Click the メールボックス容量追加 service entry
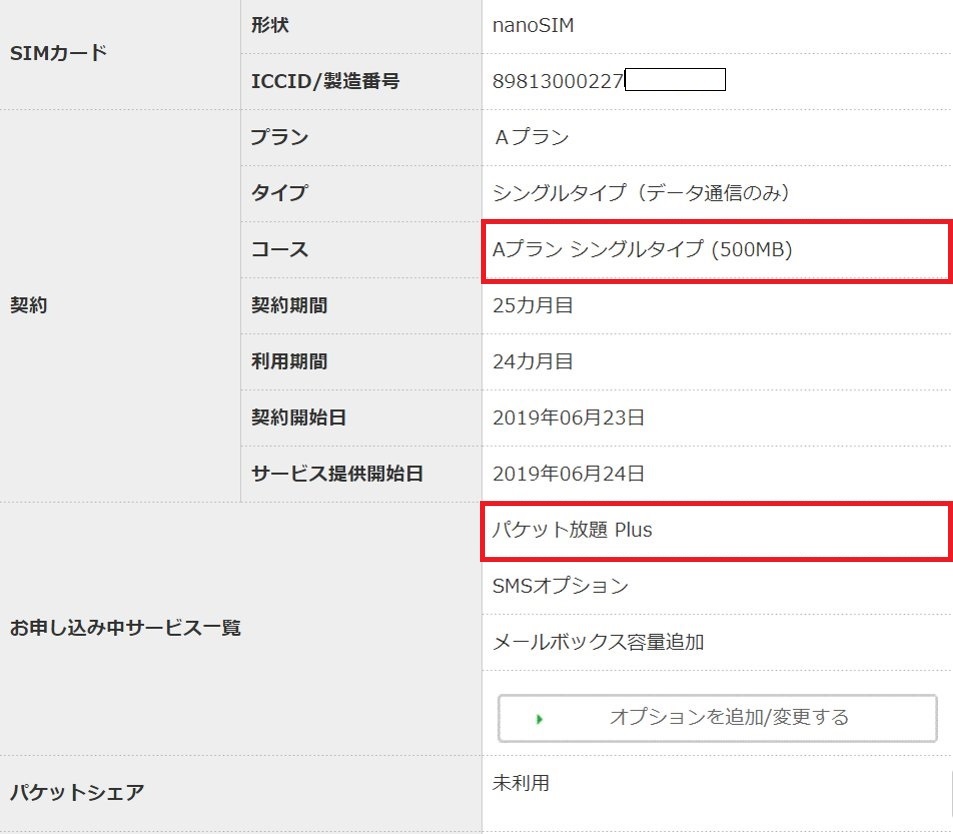 598,642
